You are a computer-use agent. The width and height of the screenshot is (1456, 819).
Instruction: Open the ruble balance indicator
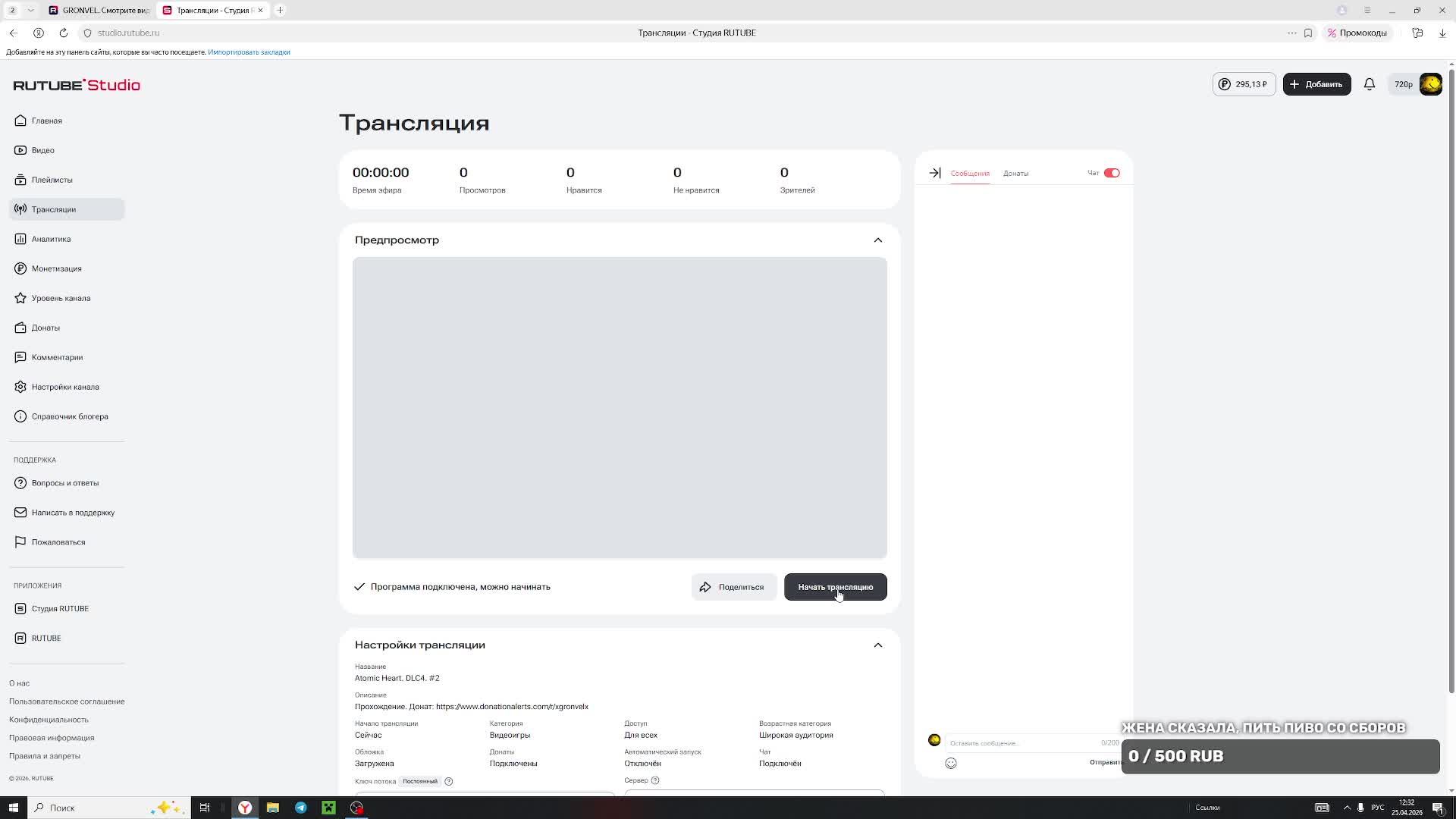pyautogui.click(x=1244, y=84)
